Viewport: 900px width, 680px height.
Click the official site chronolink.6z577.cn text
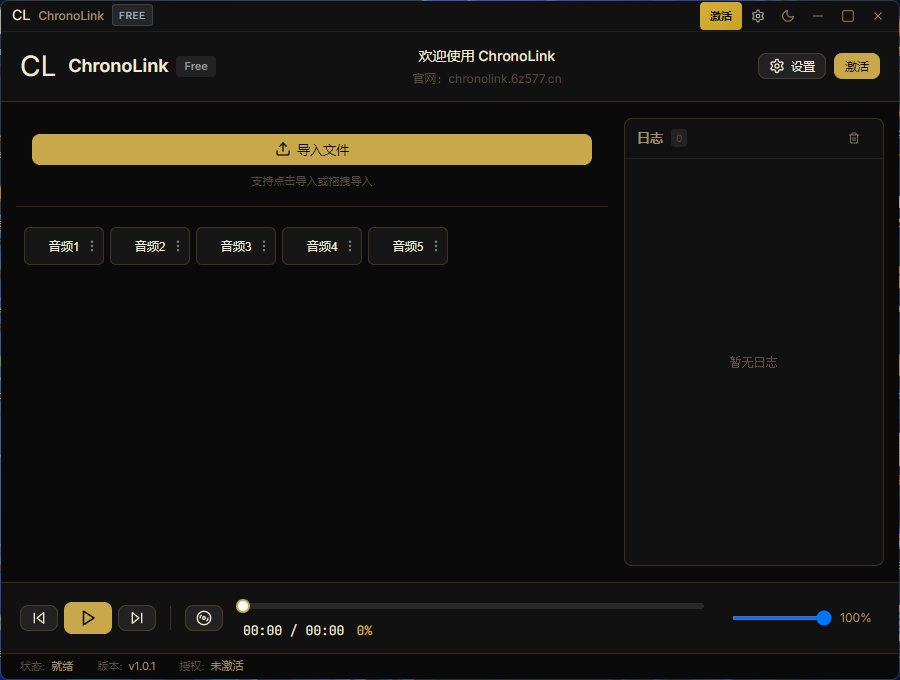point(505,79)
